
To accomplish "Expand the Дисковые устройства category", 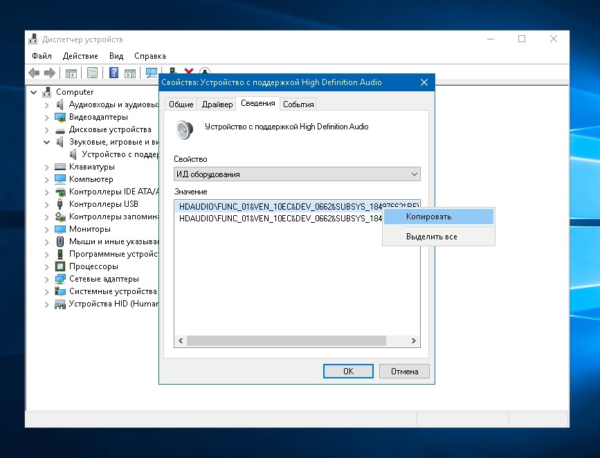I will [47, 130].
